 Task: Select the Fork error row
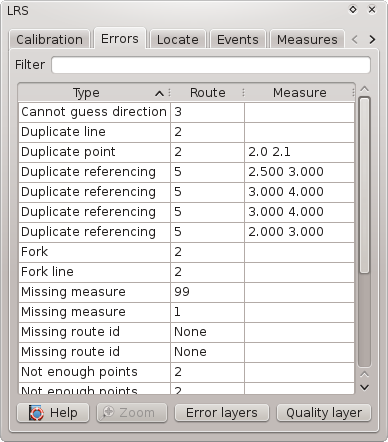coord(186,252)
